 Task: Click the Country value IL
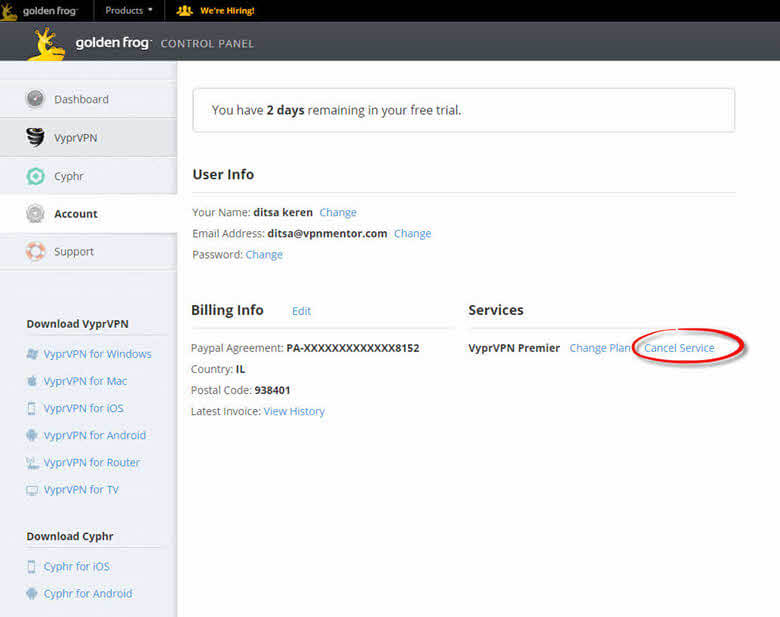click(240, 369)
